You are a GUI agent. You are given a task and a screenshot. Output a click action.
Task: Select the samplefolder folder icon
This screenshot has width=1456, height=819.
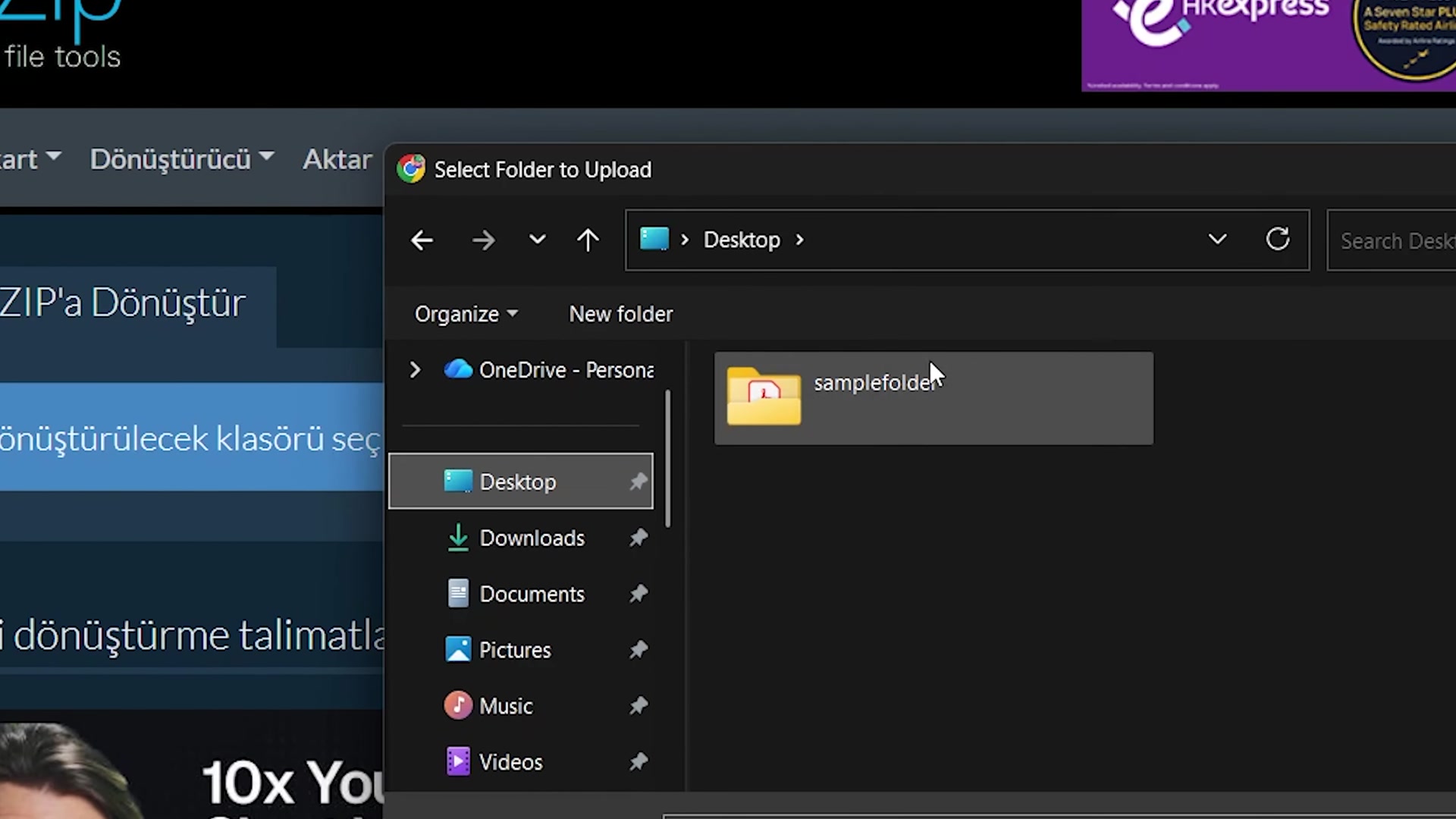click(x=764, y=396)
